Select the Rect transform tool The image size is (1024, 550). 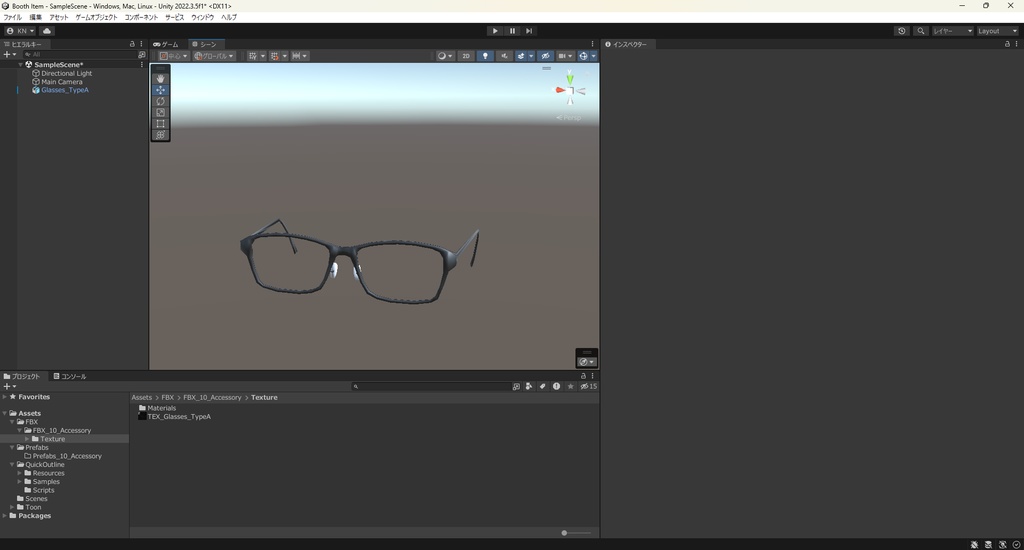(160, 123)
